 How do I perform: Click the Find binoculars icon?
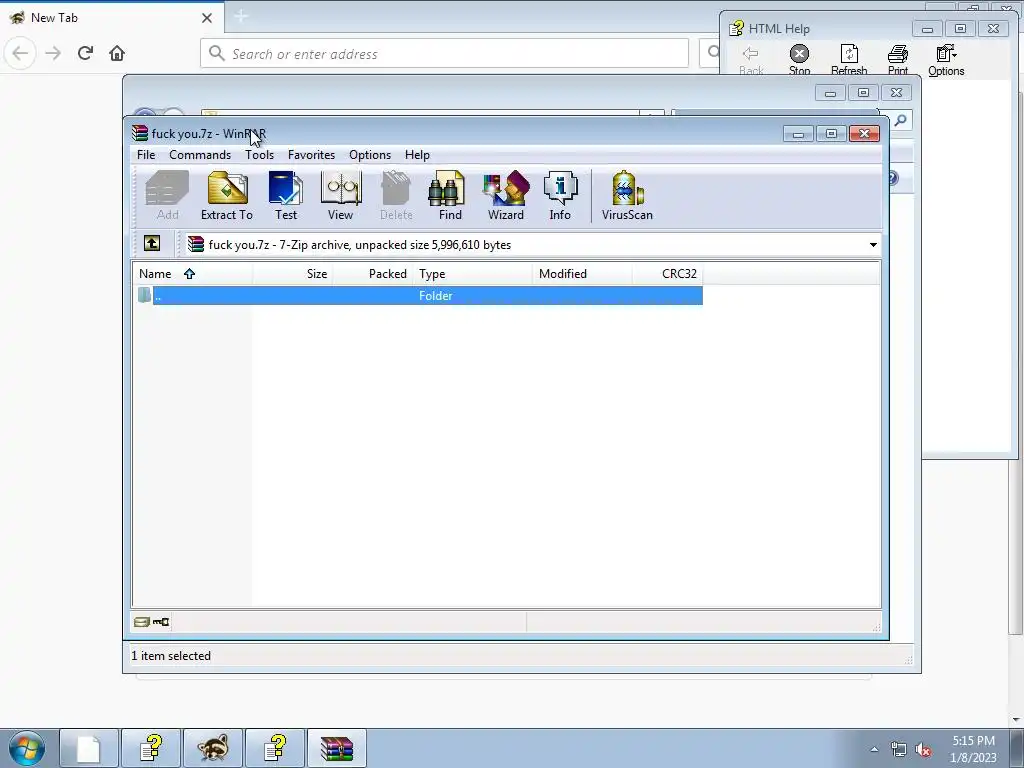coord(449,195)
